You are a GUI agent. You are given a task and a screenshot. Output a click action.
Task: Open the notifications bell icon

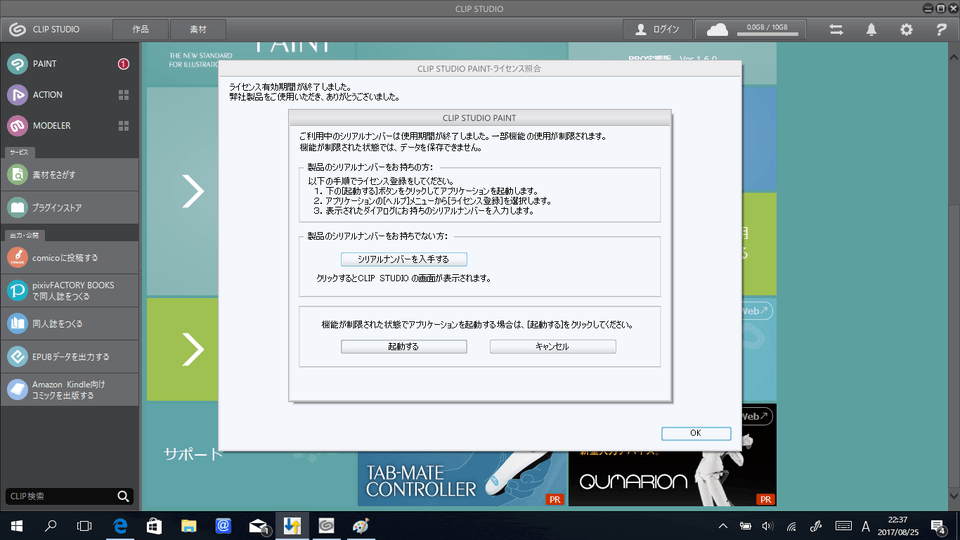[871, 29]
